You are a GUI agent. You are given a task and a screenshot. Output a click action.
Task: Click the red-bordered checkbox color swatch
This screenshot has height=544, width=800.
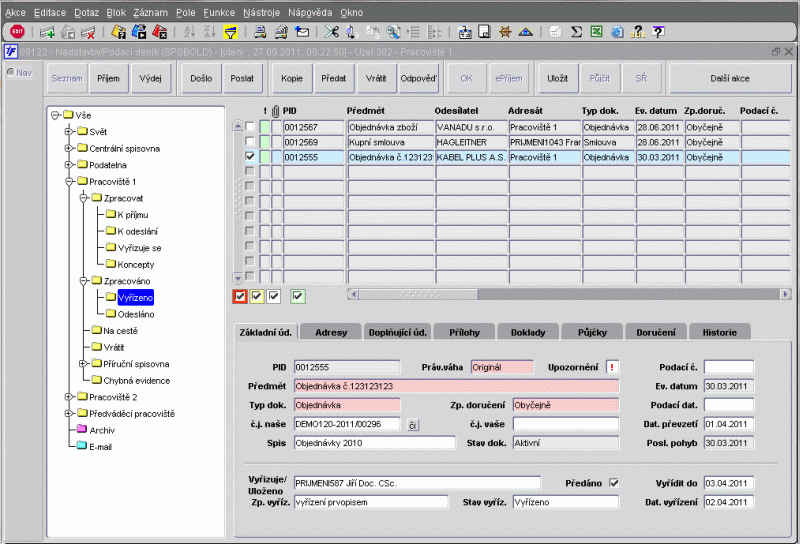coord(240,295)
